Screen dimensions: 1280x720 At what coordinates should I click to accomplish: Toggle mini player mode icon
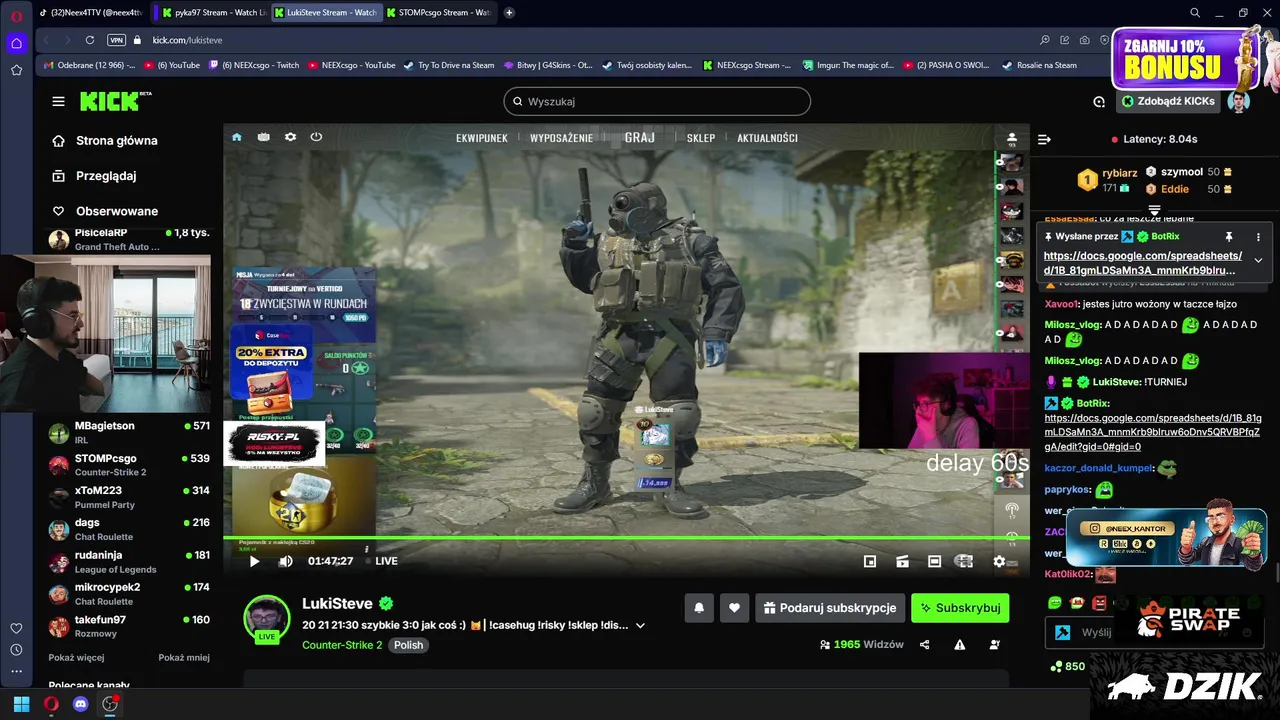point(870,562)
